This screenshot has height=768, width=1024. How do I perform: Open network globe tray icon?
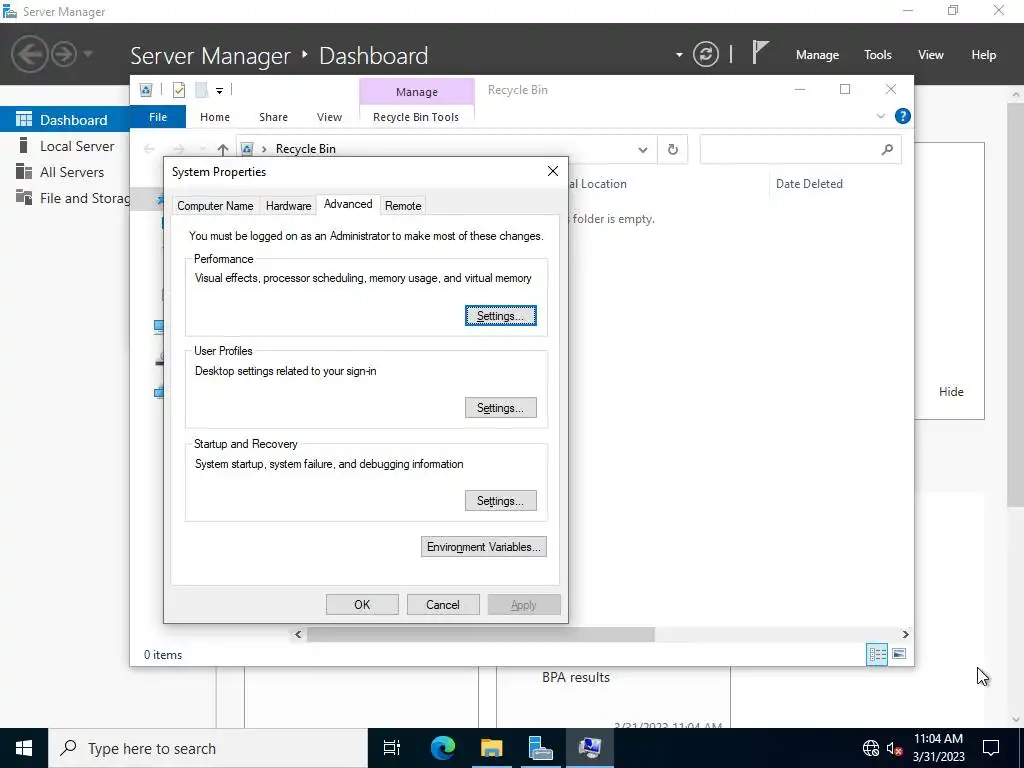[x=871, y=748]
